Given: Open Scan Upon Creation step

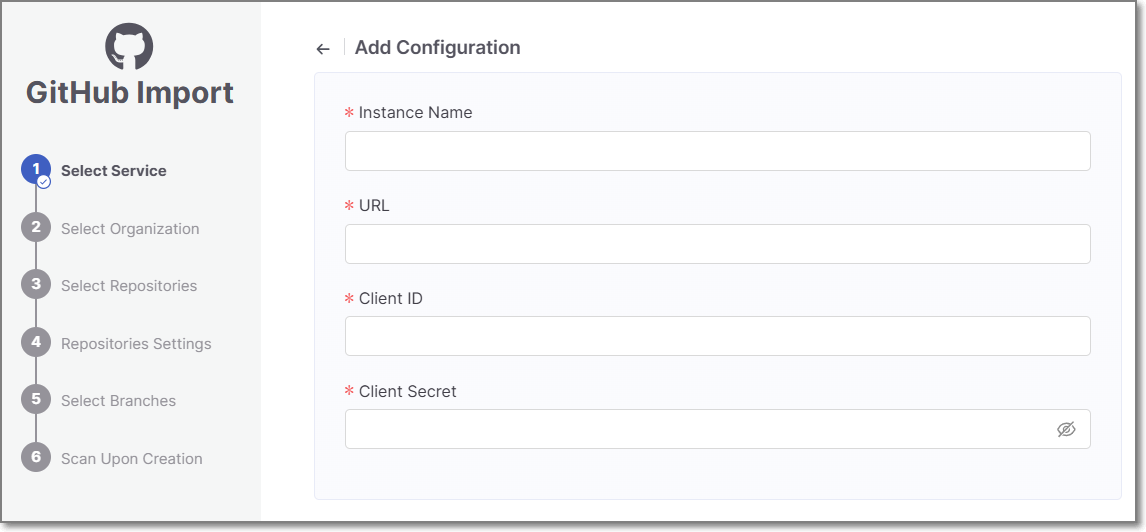Looking at the screenshot, I should [132, 459].
